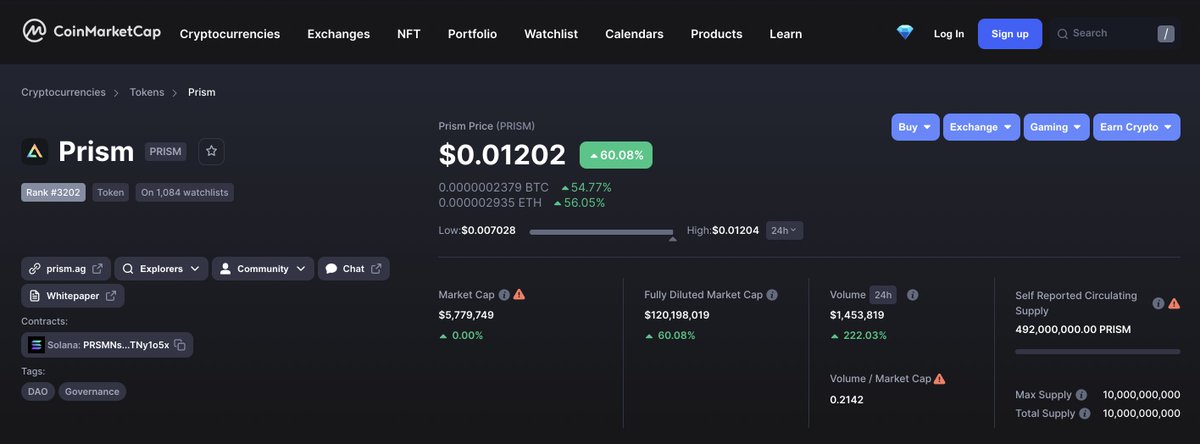
Task: Click the Prism token logo
Action: 35,151
